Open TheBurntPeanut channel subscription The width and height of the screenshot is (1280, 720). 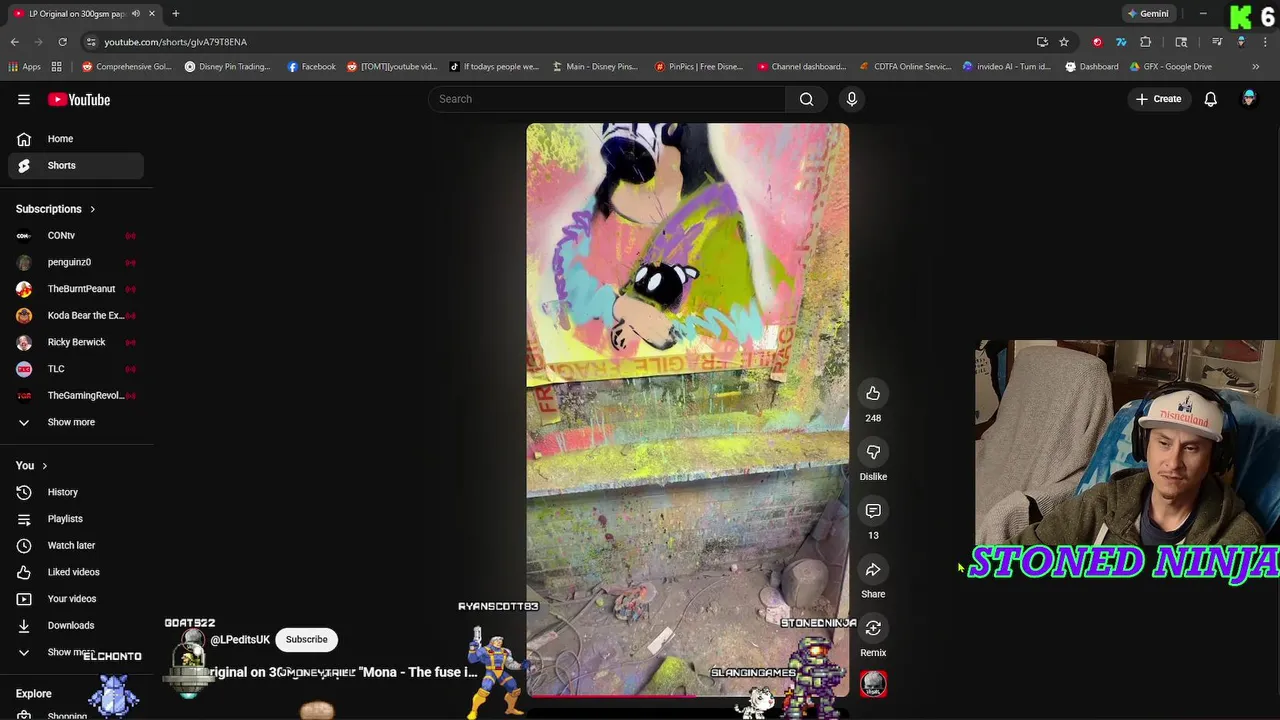tap(76, 289)
